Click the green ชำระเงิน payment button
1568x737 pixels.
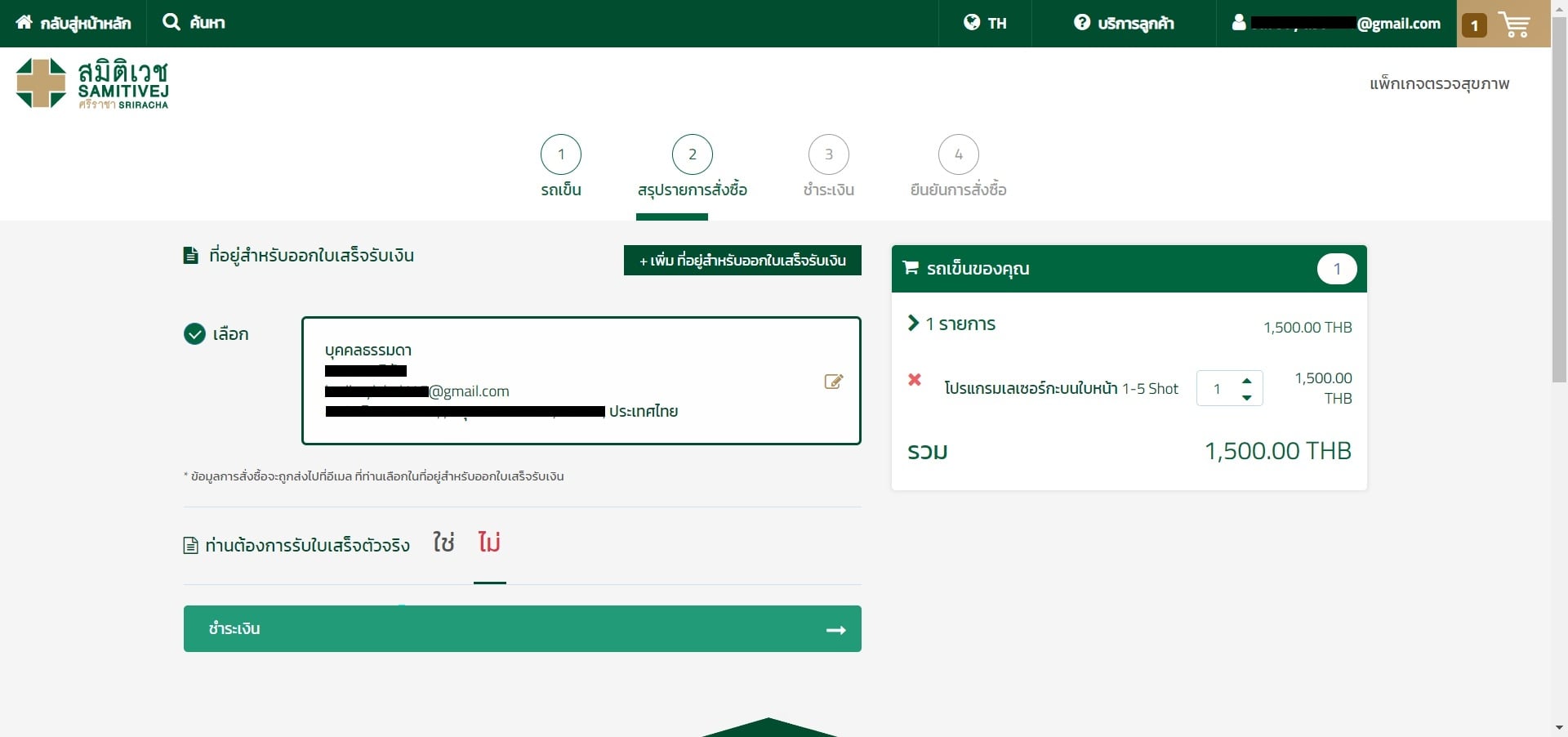click(x=522, y=628)
